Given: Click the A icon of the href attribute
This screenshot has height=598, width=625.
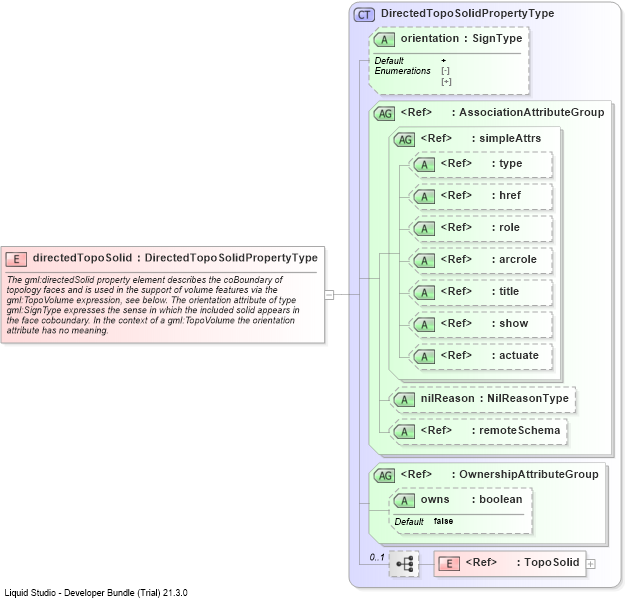Looking at the screenshot, I should click(x=424, y=197).
